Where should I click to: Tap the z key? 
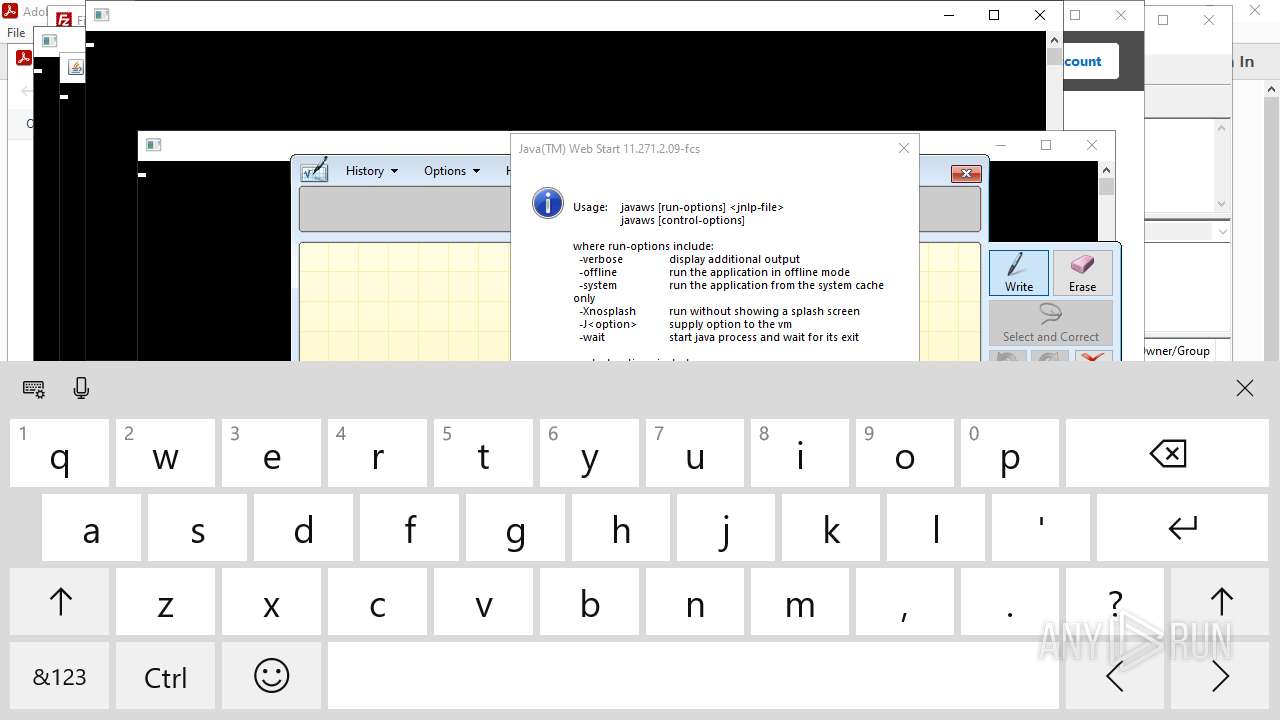(165, 602)
